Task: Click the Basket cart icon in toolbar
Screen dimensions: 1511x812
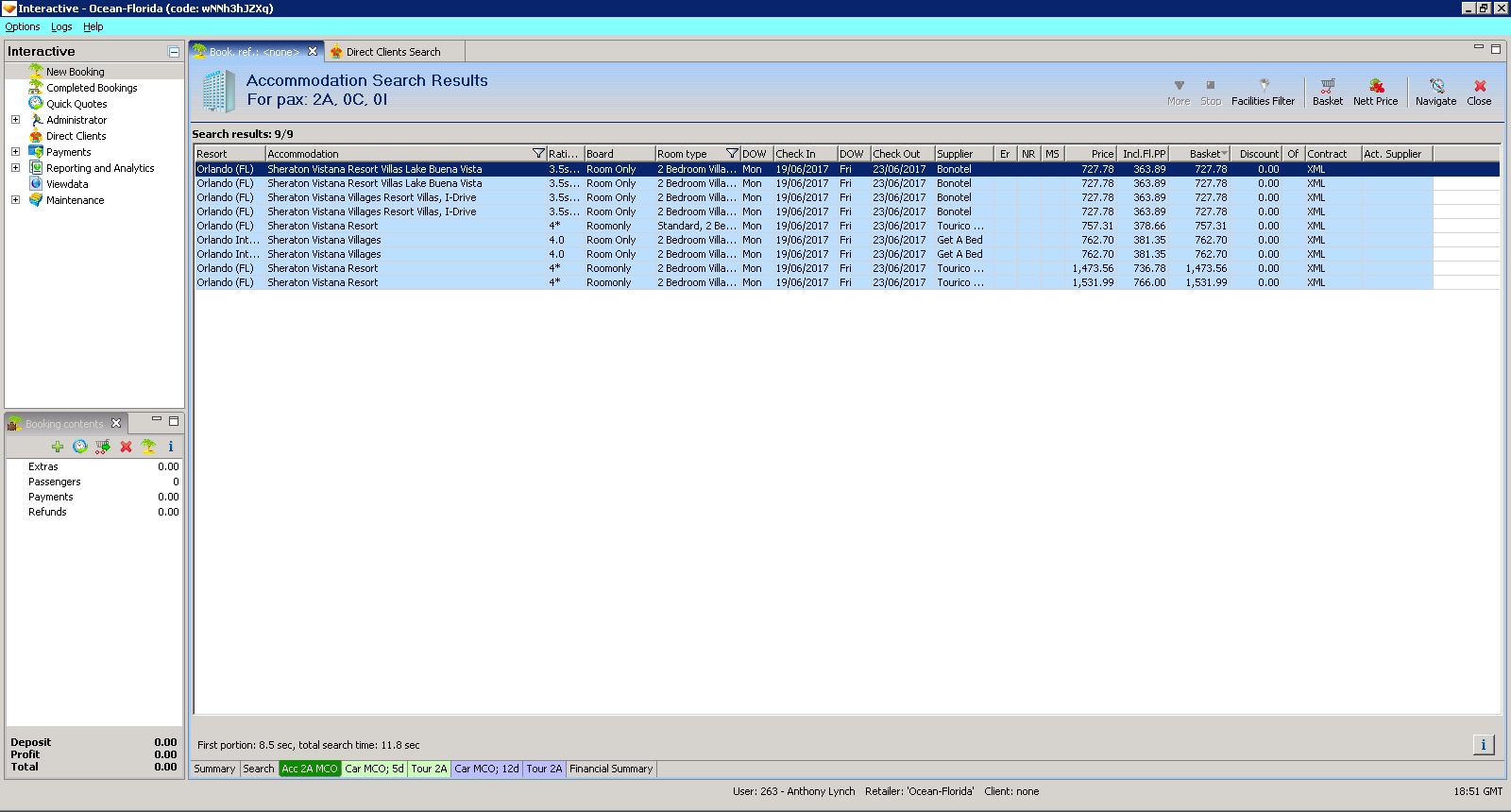Action: pos(1327,85)
